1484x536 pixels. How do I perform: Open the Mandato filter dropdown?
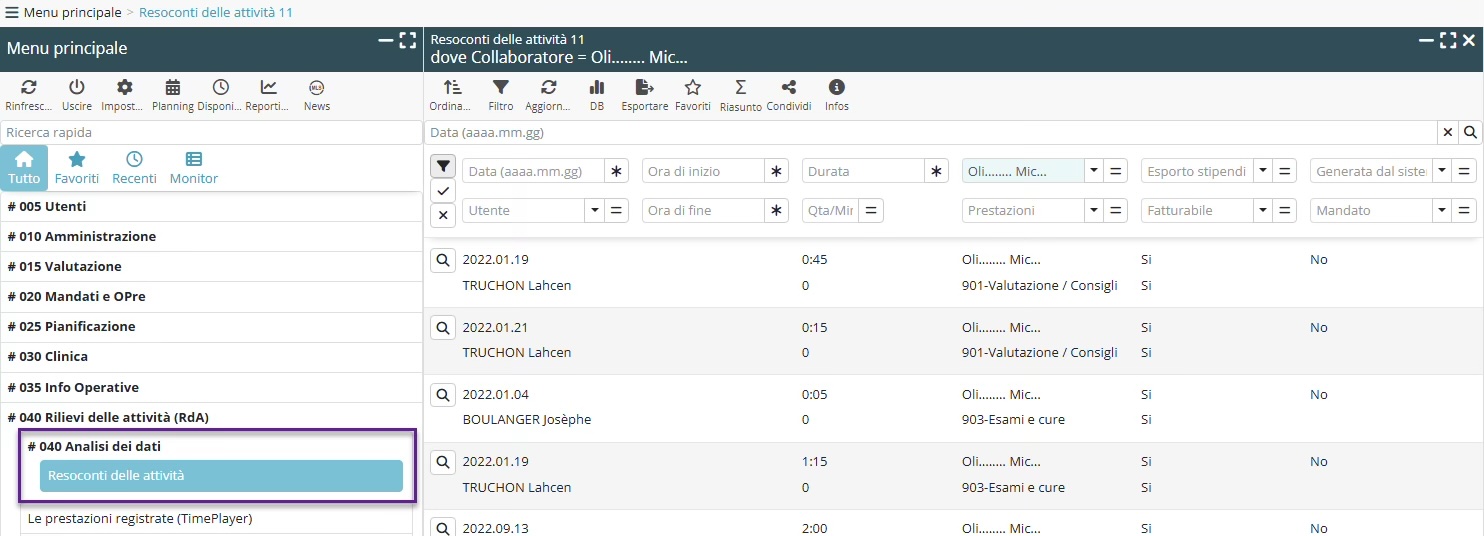1442,211
